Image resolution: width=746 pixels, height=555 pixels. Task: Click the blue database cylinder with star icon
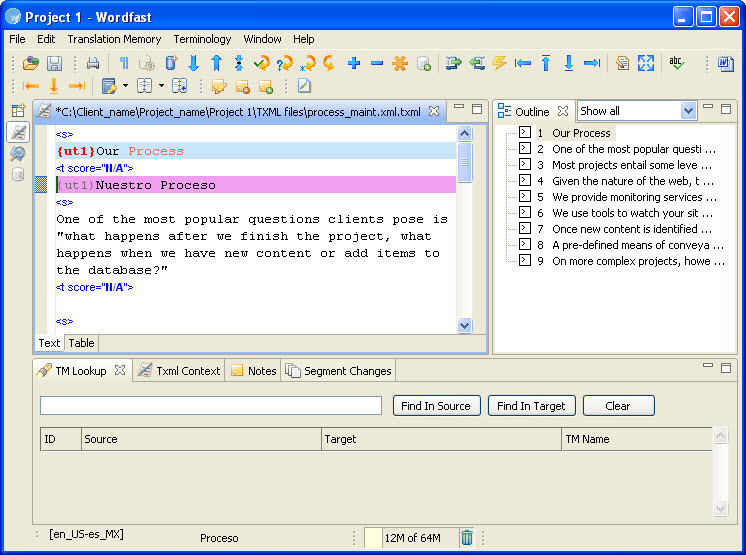click(x=171, y=63)
